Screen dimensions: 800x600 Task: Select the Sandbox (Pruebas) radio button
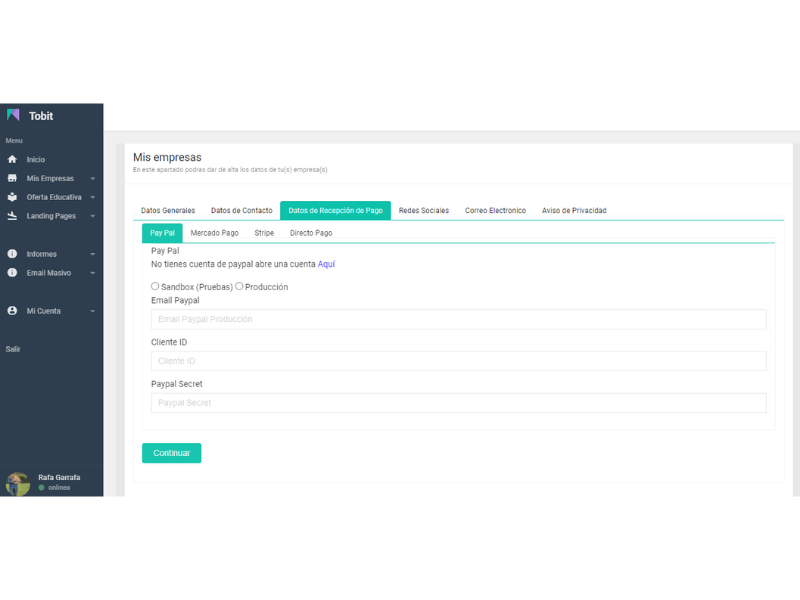(x=155, y=286)
